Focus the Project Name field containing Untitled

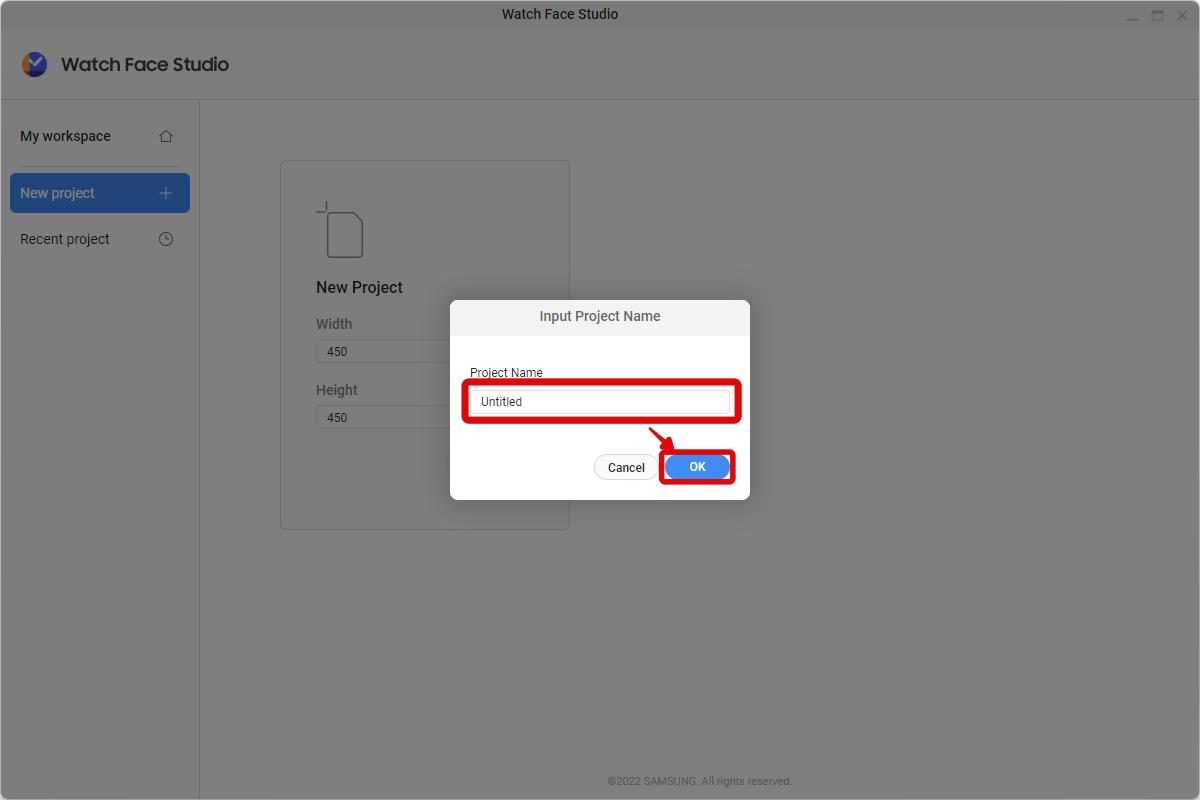600,402
